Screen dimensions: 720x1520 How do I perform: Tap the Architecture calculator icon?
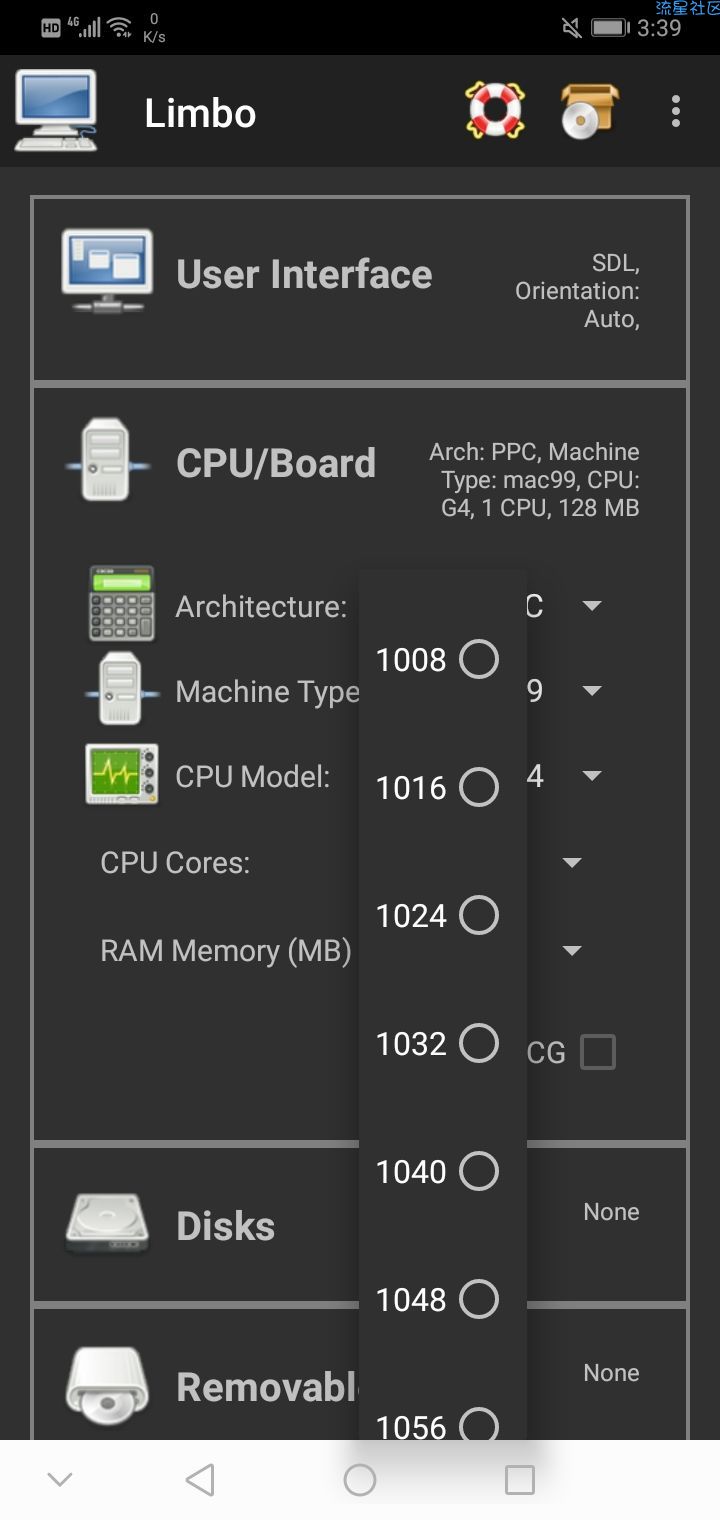point(122,604)
